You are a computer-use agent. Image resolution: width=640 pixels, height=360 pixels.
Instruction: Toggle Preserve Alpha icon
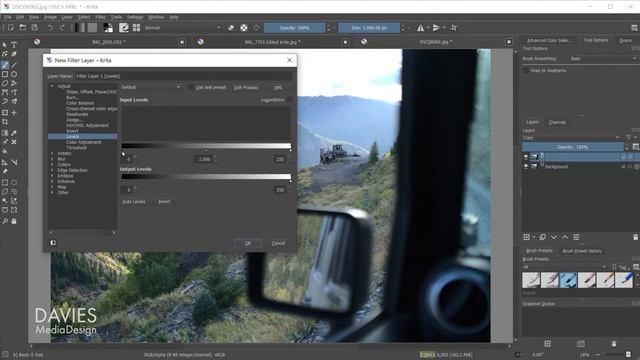(244, 28)
